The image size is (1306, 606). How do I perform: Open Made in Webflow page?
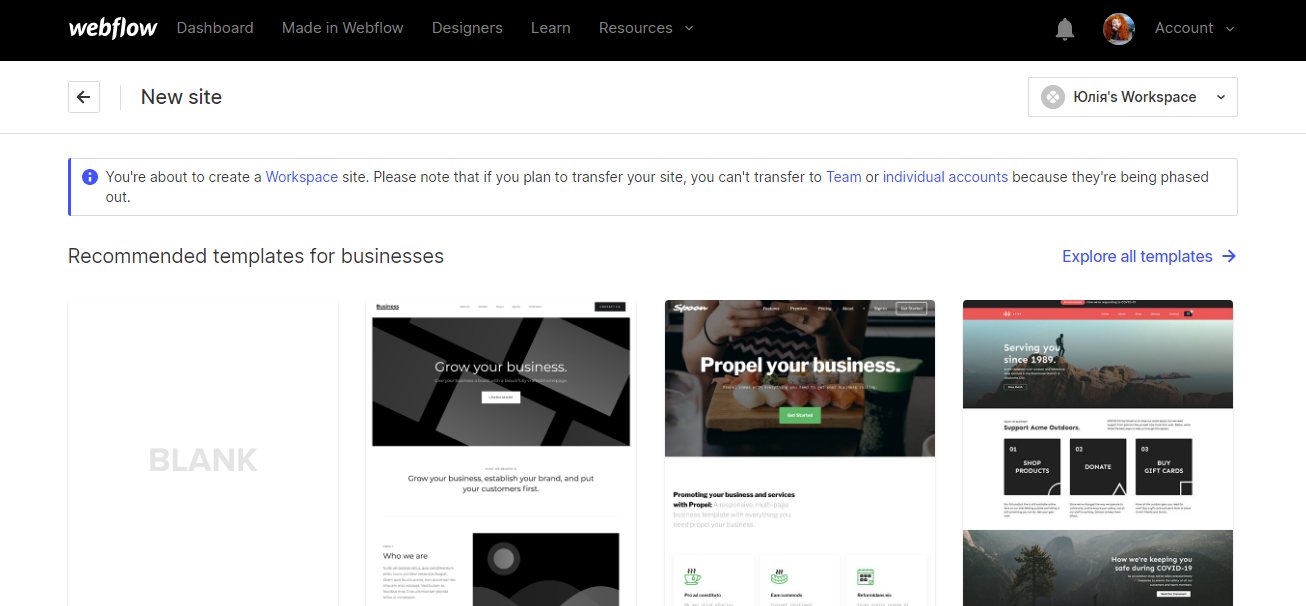click(x=342, y=28)
